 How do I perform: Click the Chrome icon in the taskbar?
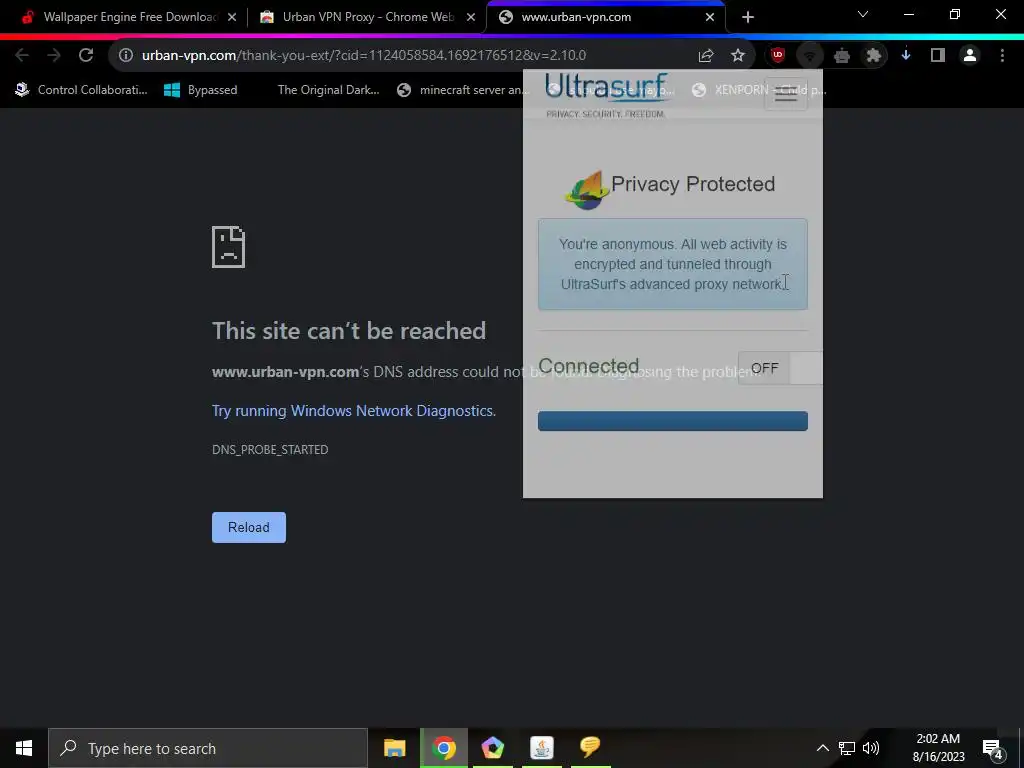pyautogui.click(x=443, y=748)
